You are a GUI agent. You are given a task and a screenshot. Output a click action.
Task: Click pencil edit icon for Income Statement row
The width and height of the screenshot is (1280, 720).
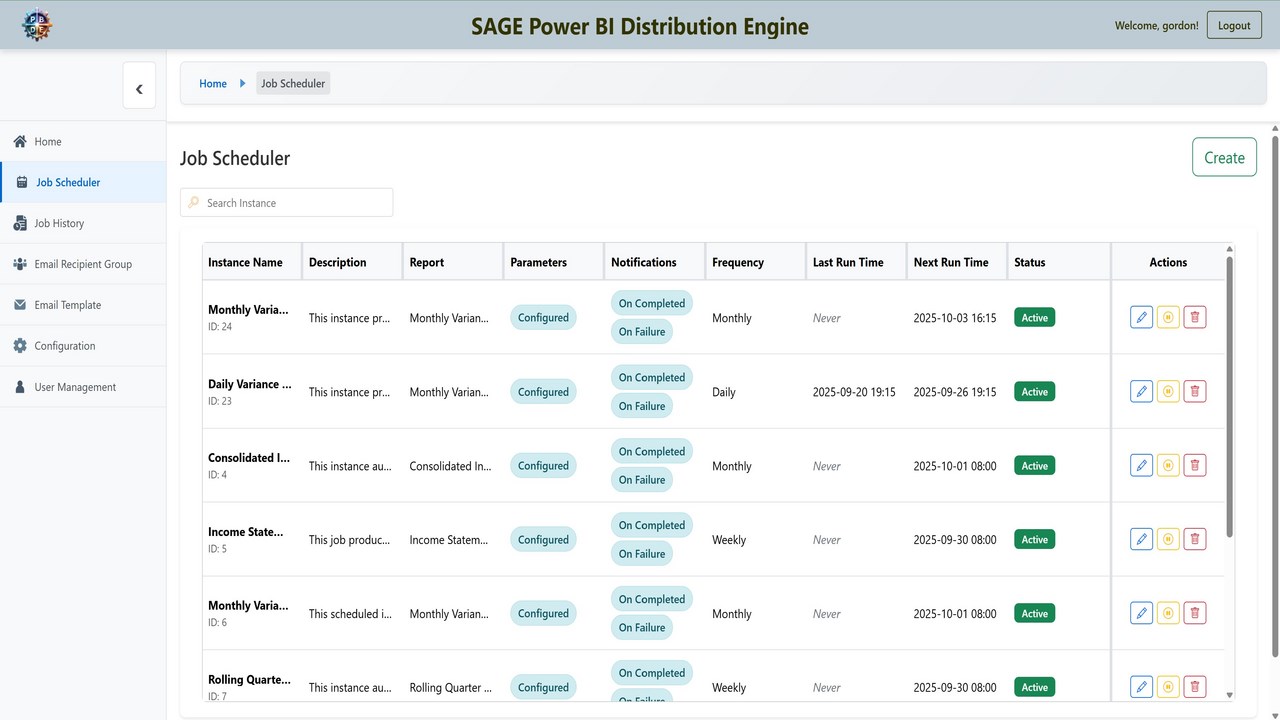(1141, 539)
